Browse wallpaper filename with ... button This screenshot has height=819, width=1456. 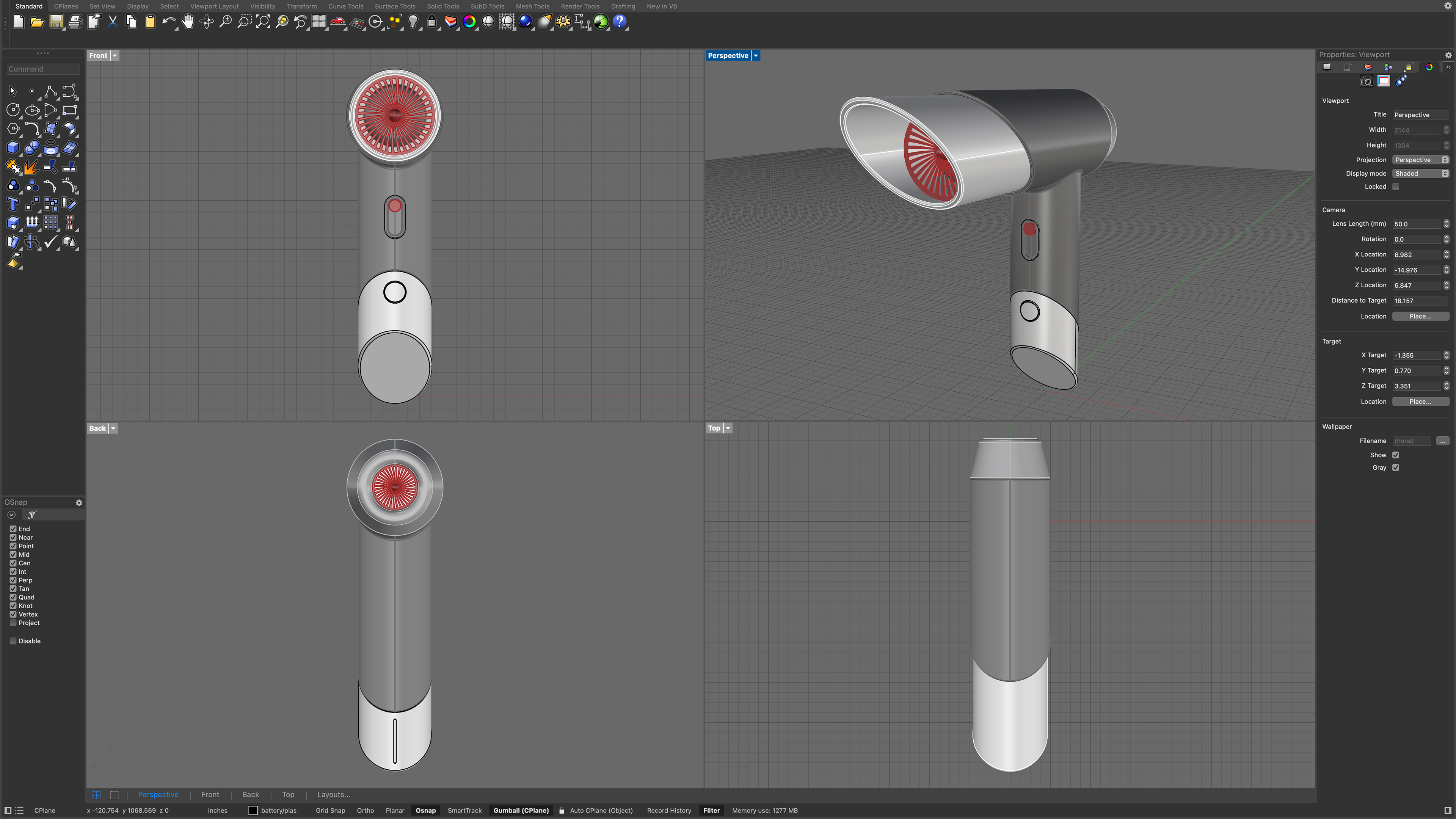click(x=1442, y=441)
